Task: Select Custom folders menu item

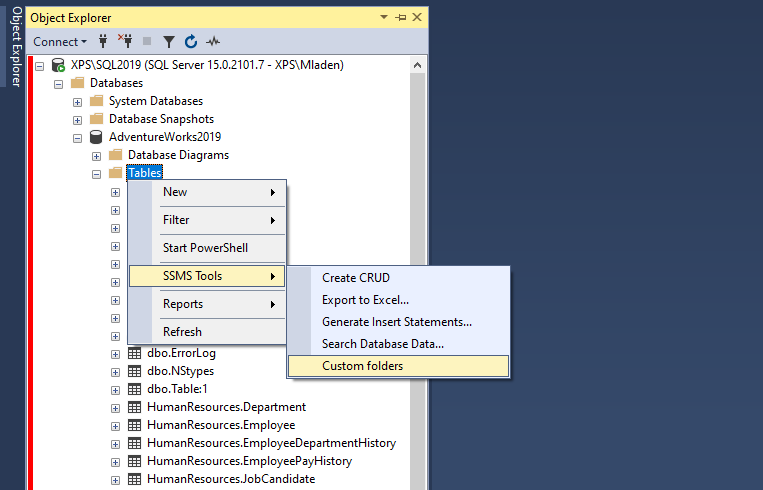Action: tap(398, 366)
